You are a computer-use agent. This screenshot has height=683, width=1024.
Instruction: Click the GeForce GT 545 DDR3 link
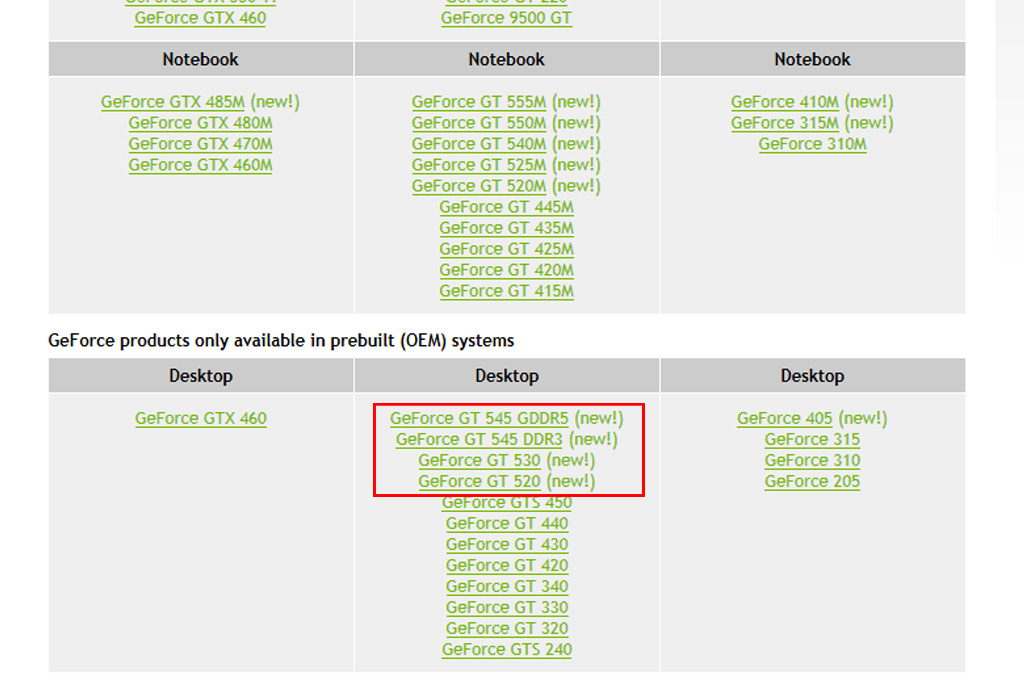[x=479, y=439]
